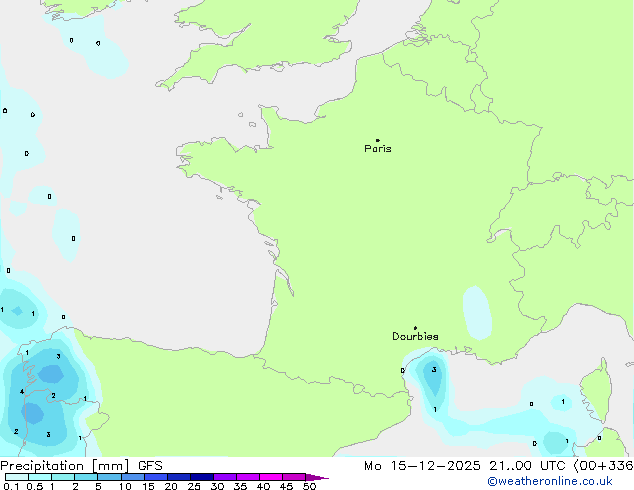This screenshot has height=490, width=634.
Task: Pick the 5–10 mm legend swatch
Action: tap(110, 477)
